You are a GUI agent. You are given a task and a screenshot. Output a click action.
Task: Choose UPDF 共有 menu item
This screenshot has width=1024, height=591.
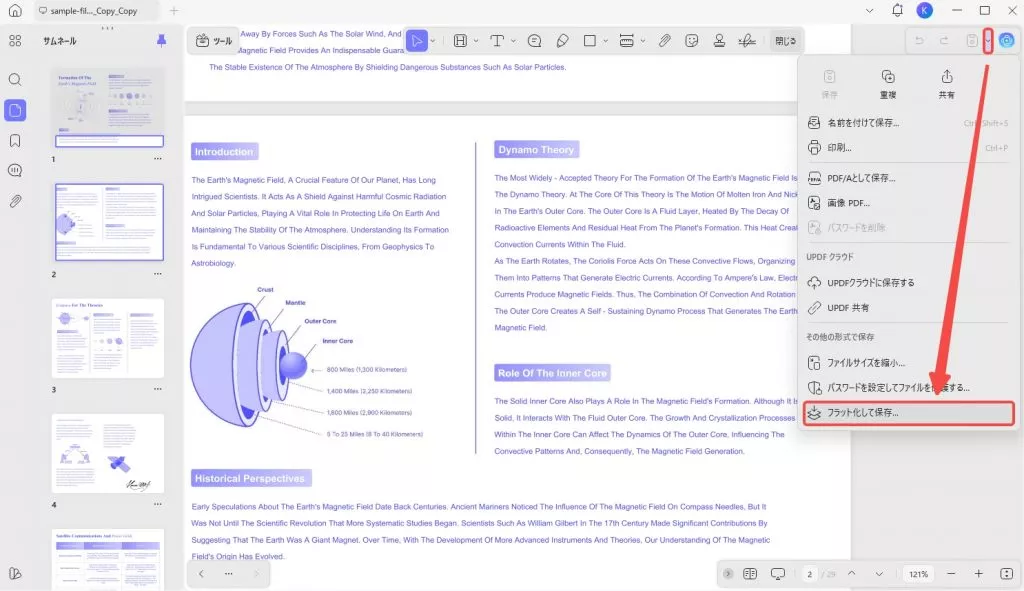coord(908,307)
